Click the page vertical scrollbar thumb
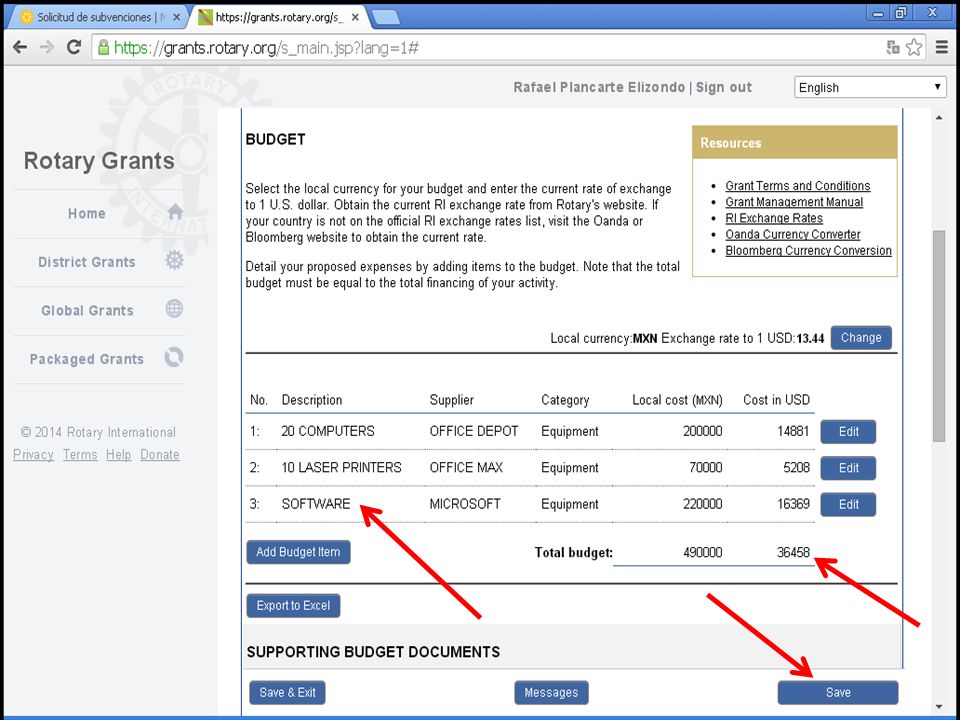This screenshot has height=720, width=960. point(939,336)
